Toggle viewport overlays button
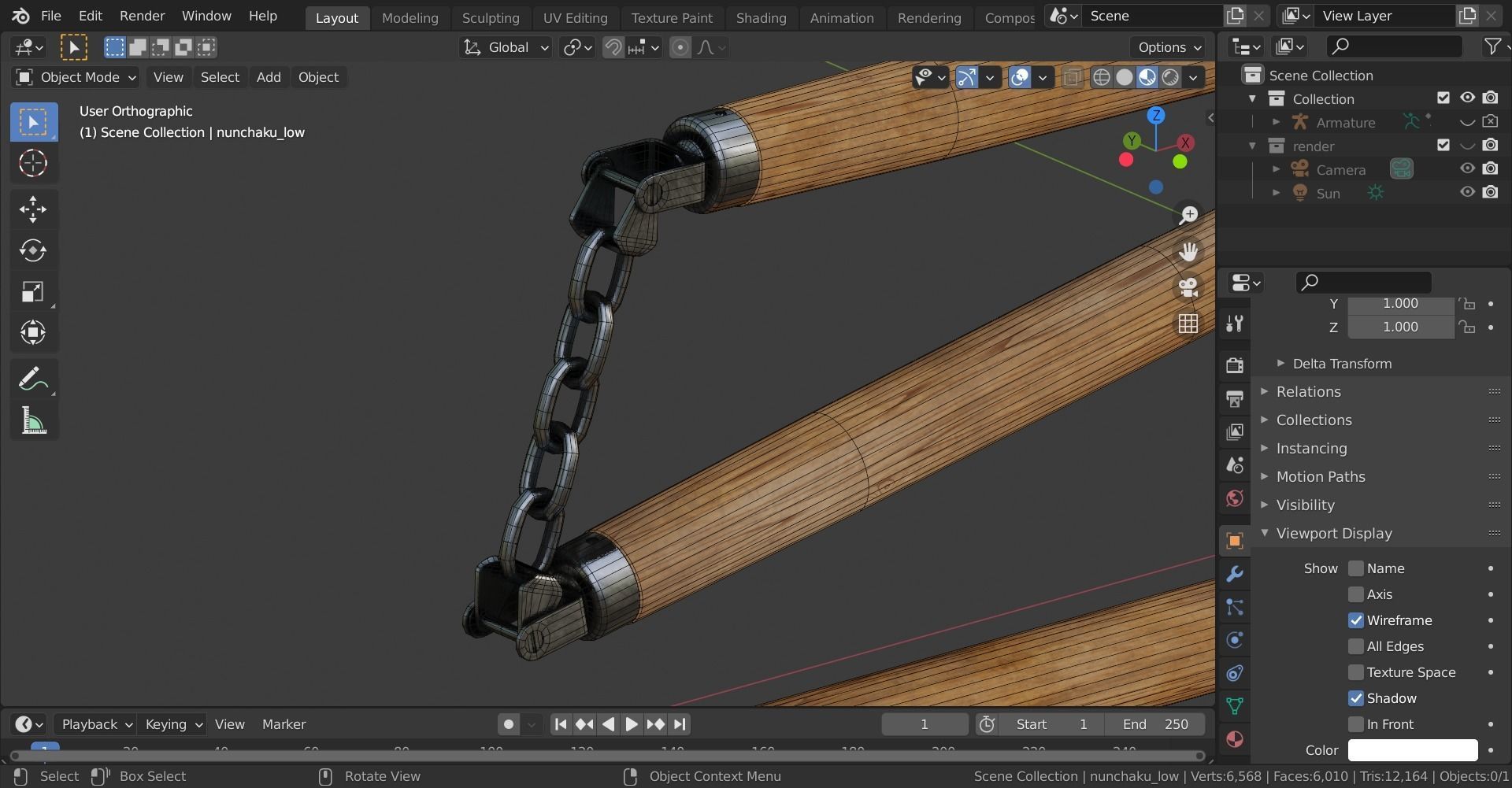 [1020, 77]
